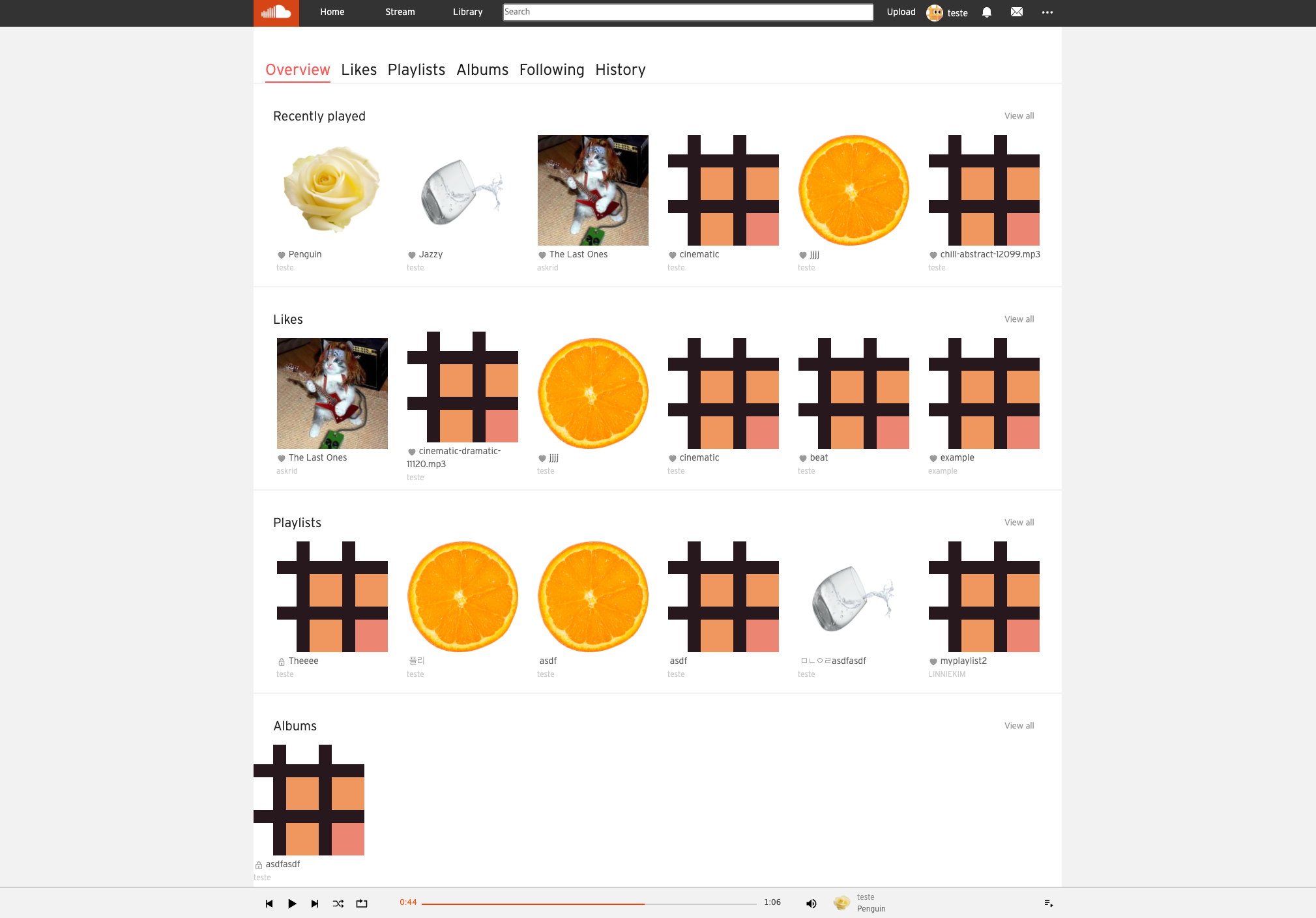Open the History tab
This screenshot has height=918, width=1316.
point(620,70)
